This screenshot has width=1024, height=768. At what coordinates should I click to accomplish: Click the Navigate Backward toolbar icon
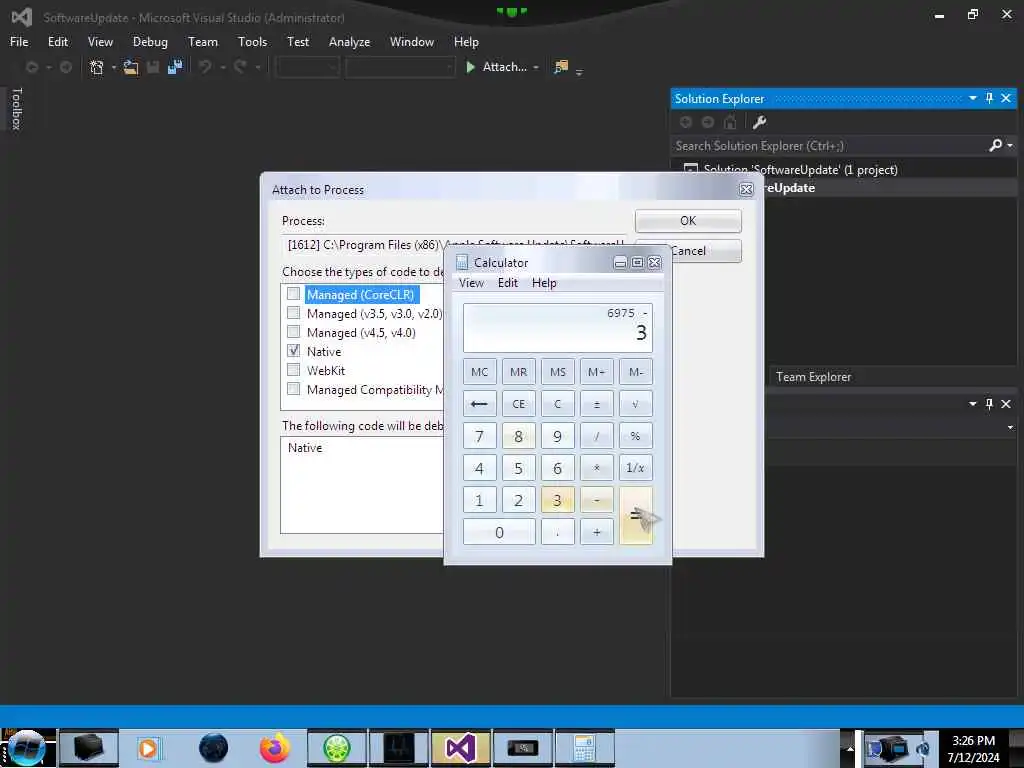(32, 67)
